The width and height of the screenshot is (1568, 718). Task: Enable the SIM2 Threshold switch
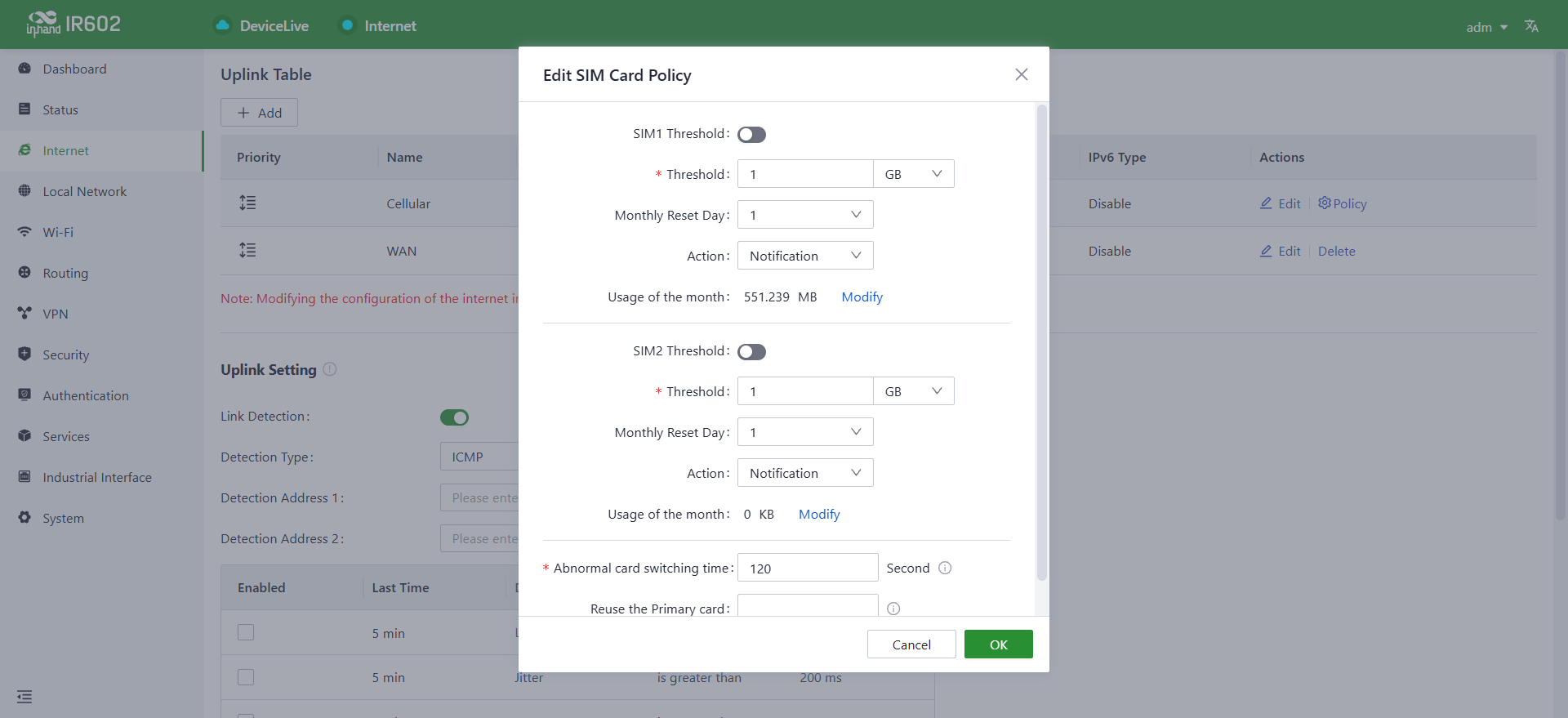pyautogui.click(x=751, y=352)
